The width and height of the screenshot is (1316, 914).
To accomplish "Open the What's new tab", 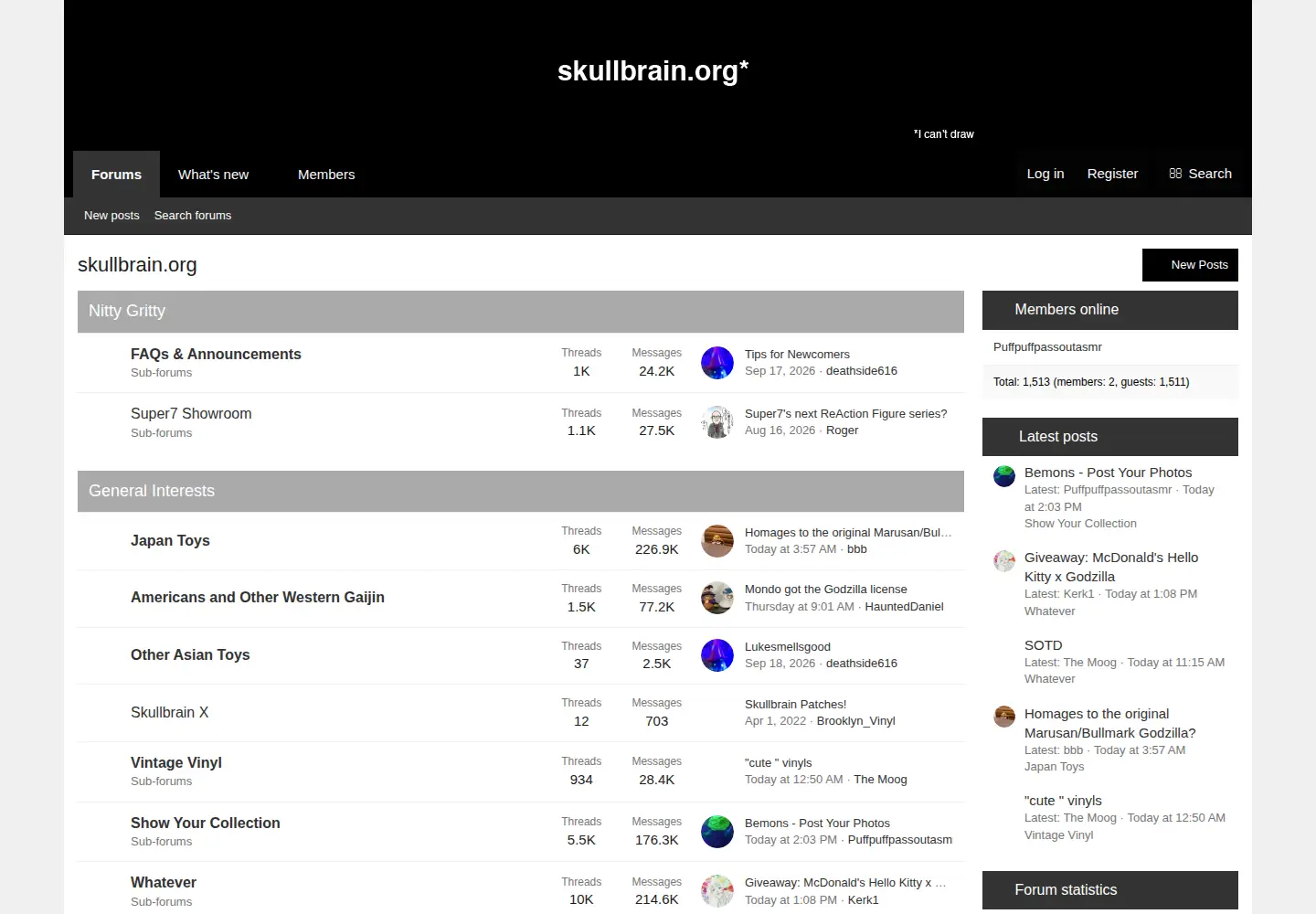I will (x=213, y=175).
